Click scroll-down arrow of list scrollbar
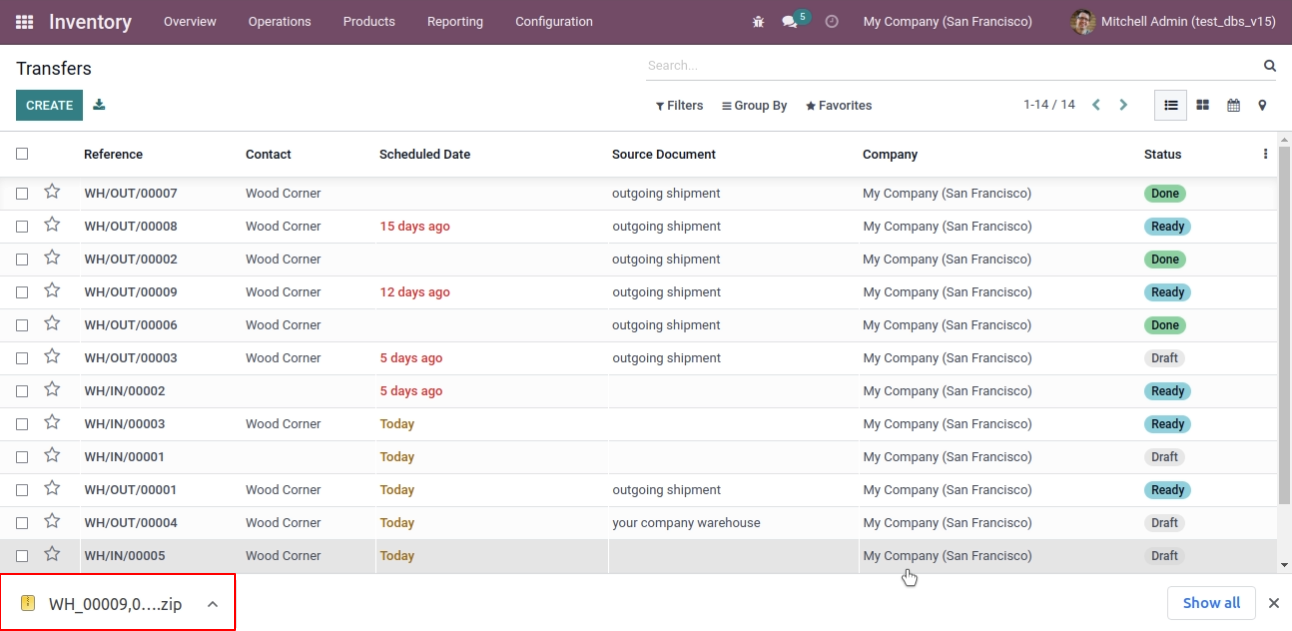 (1284, 565)
